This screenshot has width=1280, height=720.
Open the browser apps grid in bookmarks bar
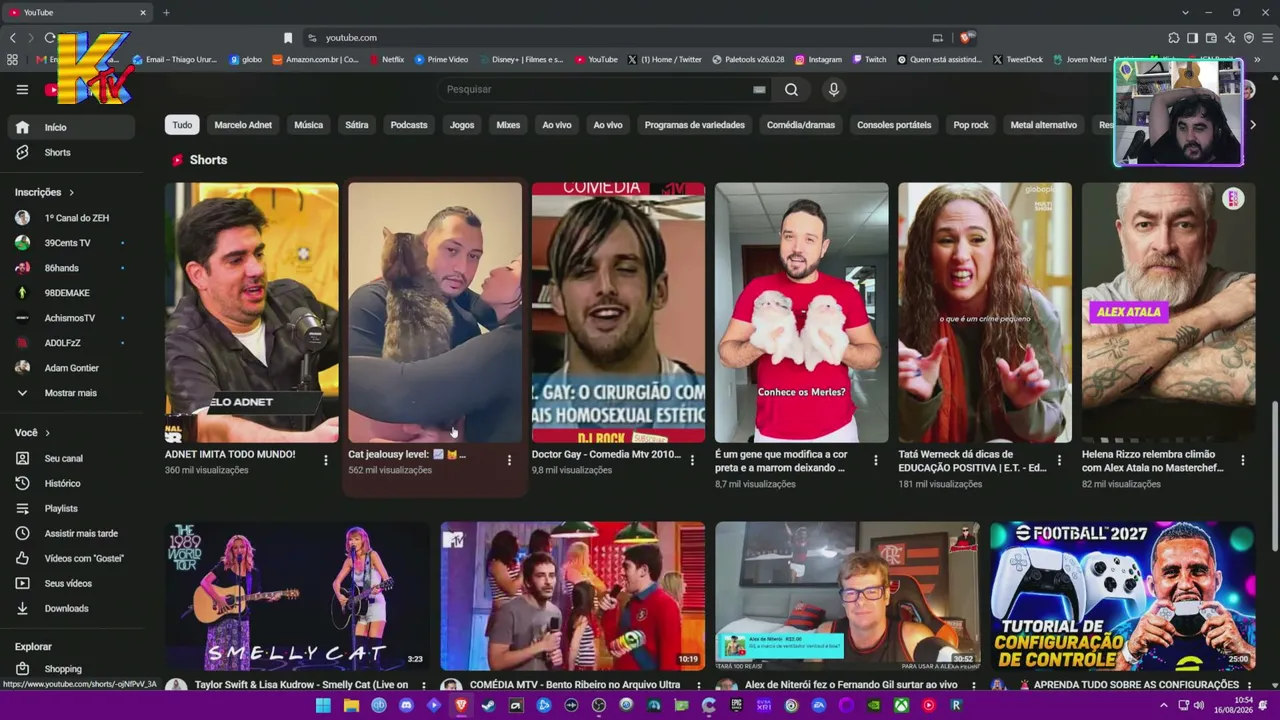12,59
